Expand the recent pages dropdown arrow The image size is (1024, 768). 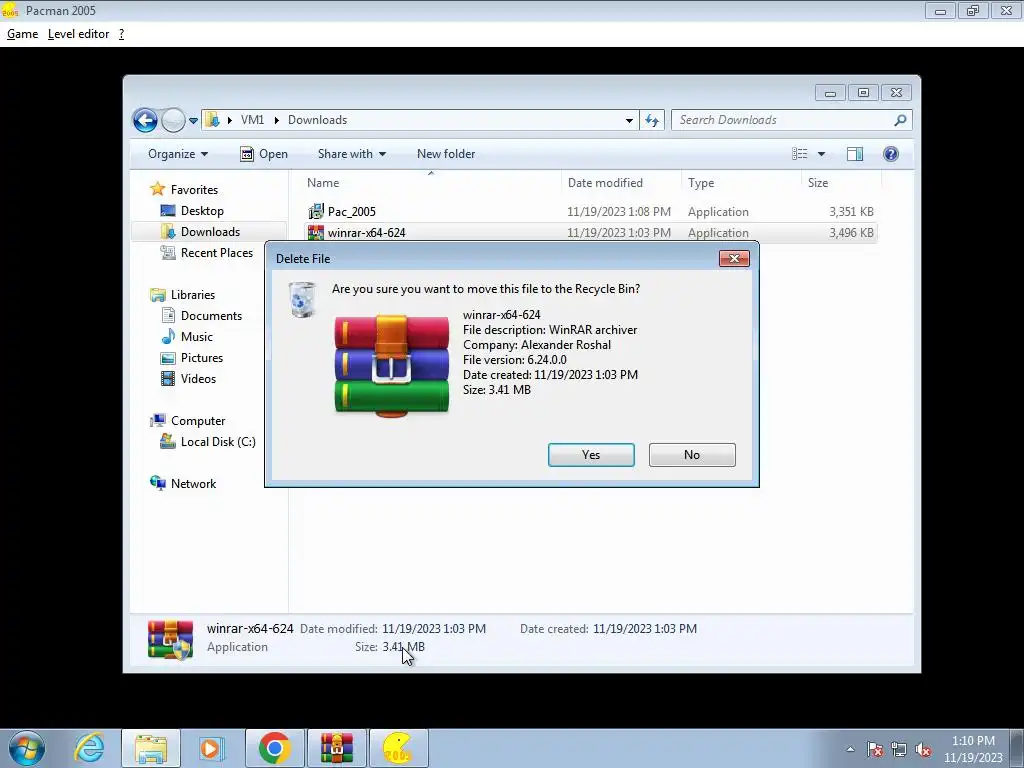click(193, 120)
